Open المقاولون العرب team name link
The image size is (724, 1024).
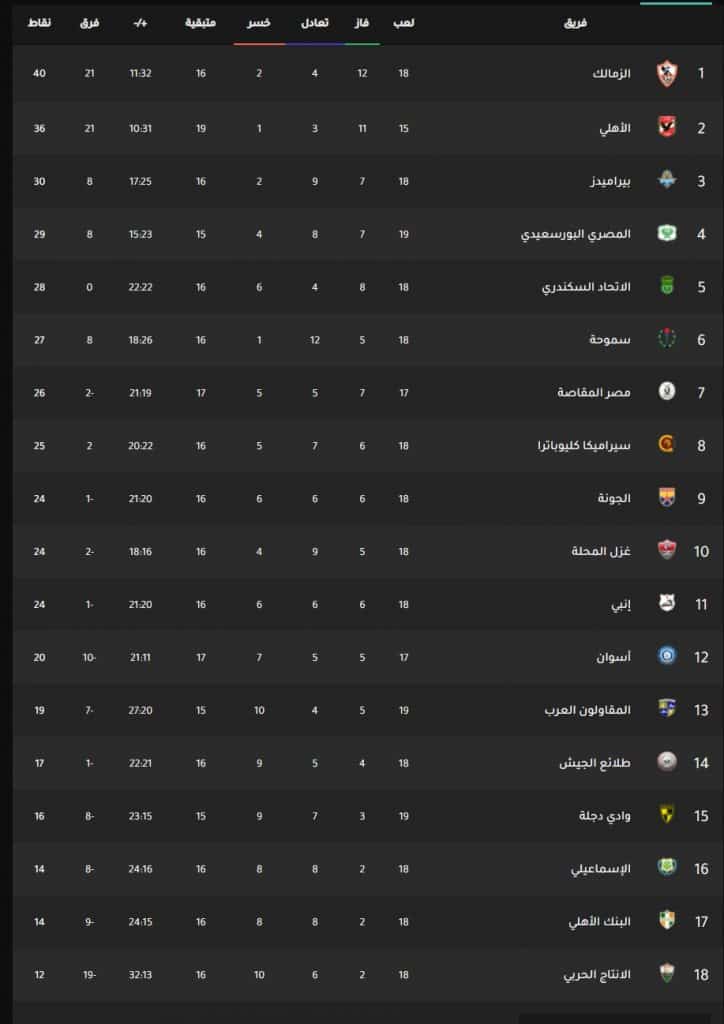point(588,710)
